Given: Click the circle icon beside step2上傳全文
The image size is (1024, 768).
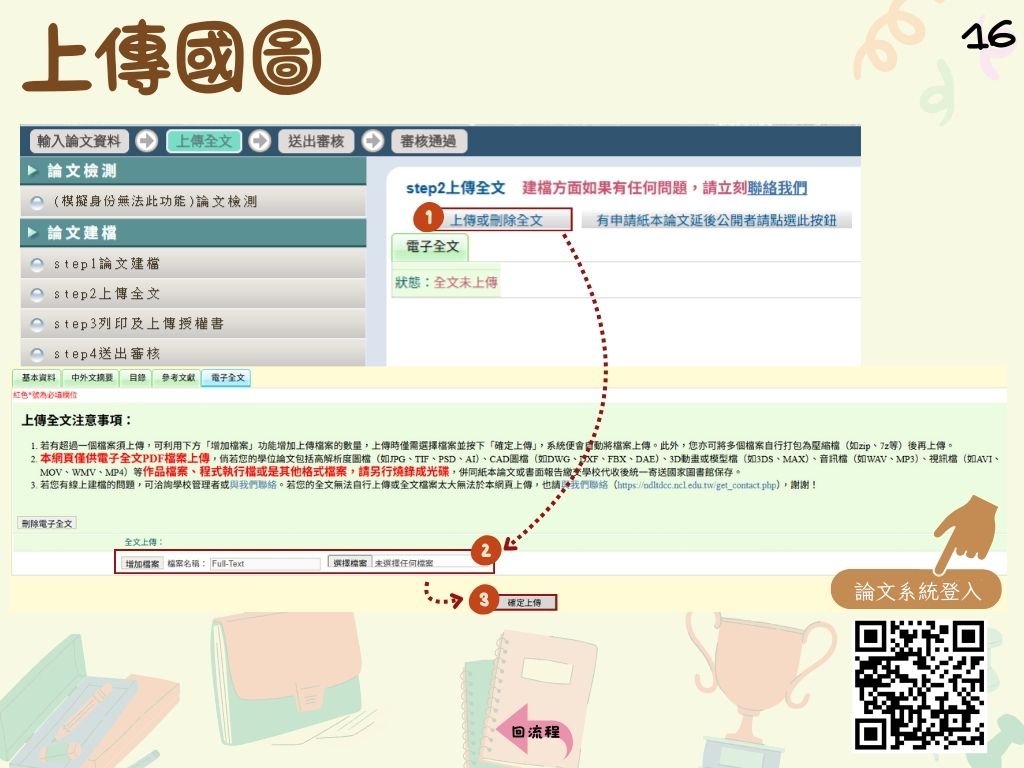Looking at the screenshot, I should (37, 294).
